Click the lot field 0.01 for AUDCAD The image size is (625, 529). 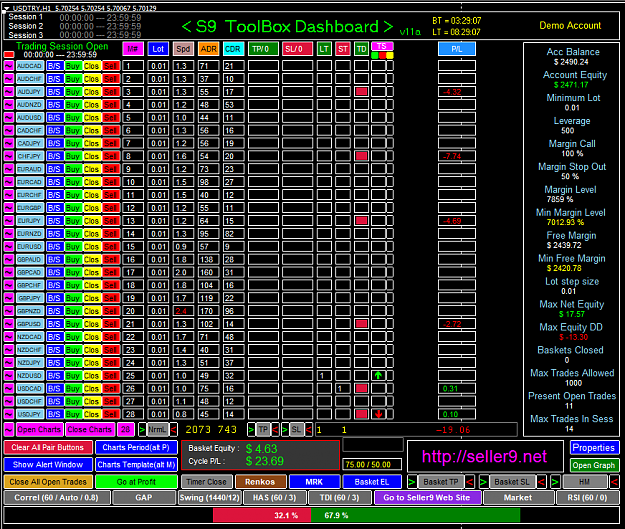click(158, 66)
